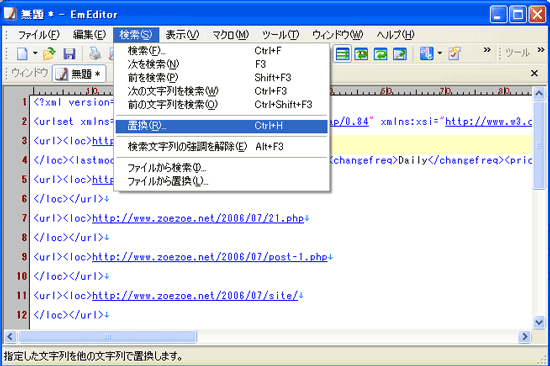550x366 pixels.
Task: Choose 前の文字列を検索(O) entry
Action: pos(222,105)
